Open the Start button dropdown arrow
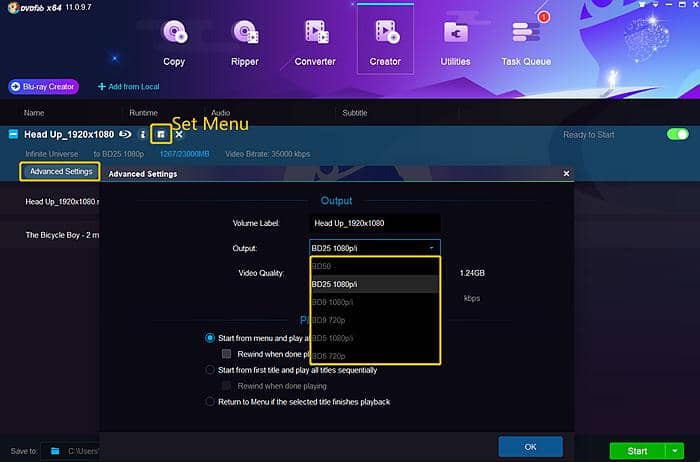Screen dimensions: 700x462 (x=675, y=451)
